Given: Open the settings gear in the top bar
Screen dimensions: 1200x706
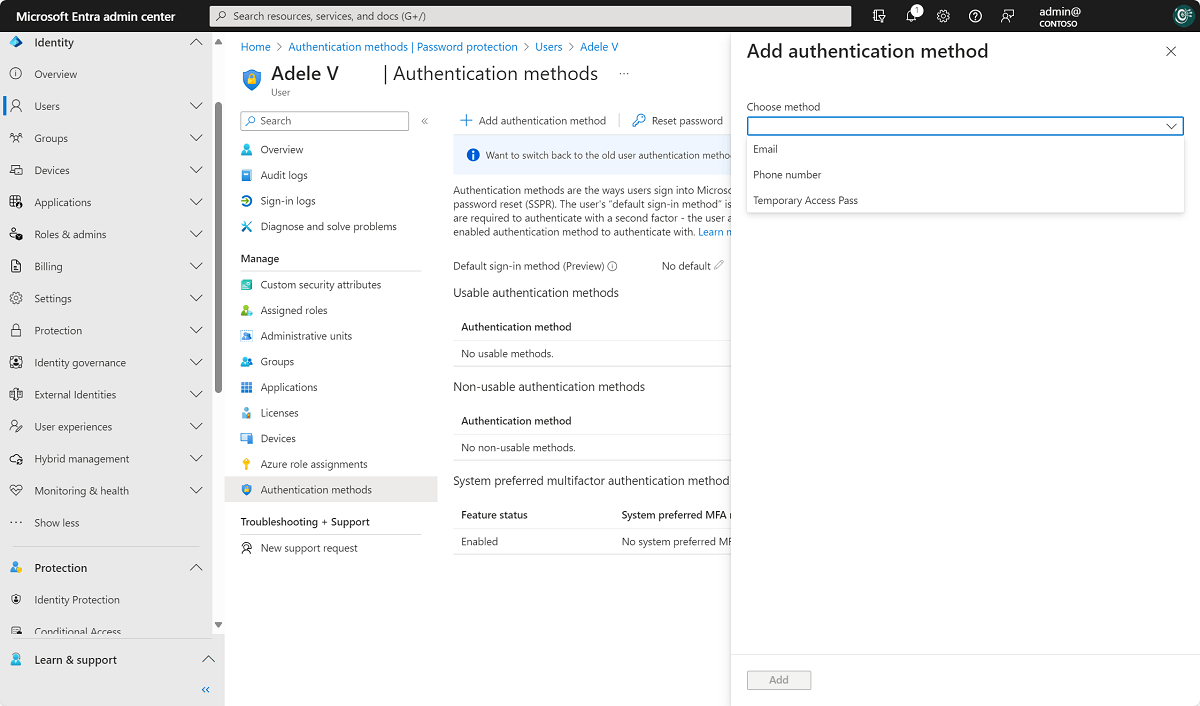Looking at the screenshot, I should coord(941,16).
